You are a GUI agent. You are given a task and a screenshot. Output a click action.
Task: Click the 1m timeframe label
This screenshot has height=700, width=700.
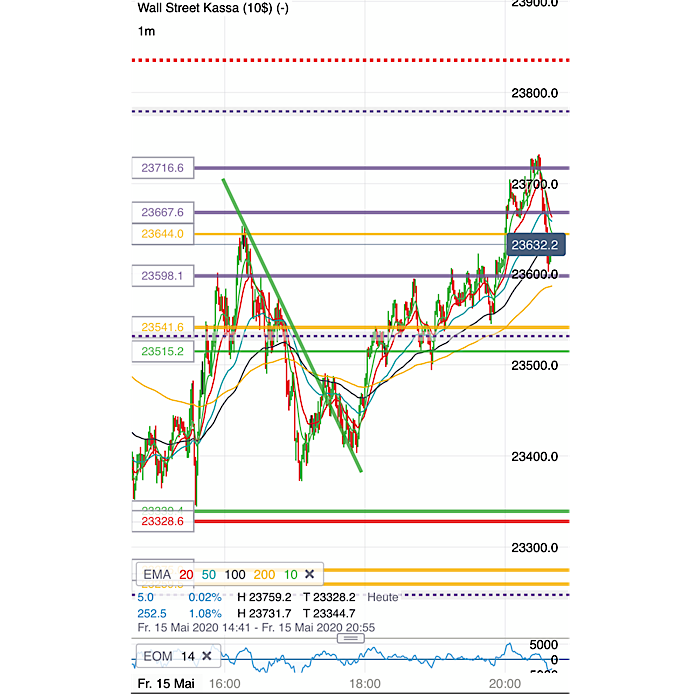coord(146,31)
